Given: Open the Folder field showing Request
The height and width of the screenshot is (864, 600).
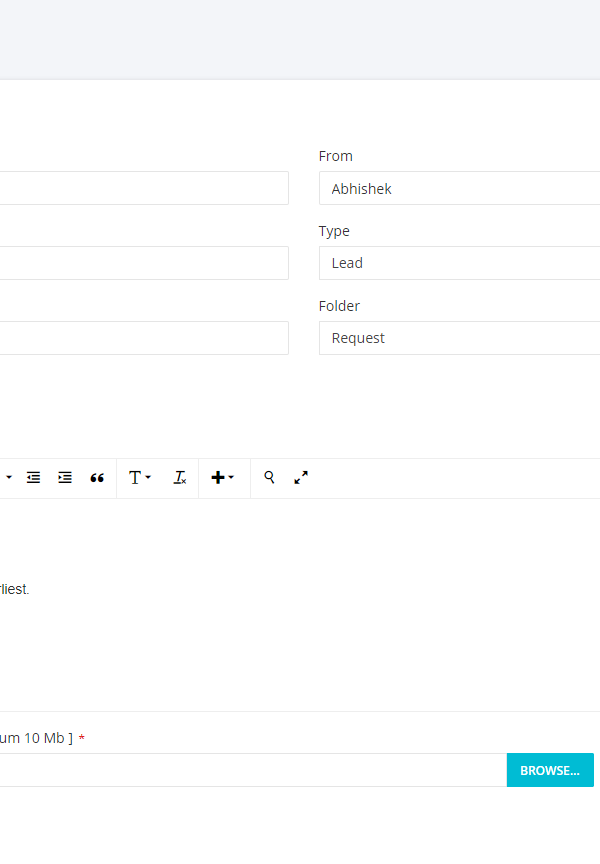Looking at the screenshot, I should pyautogui.click(x=460, y=338).
